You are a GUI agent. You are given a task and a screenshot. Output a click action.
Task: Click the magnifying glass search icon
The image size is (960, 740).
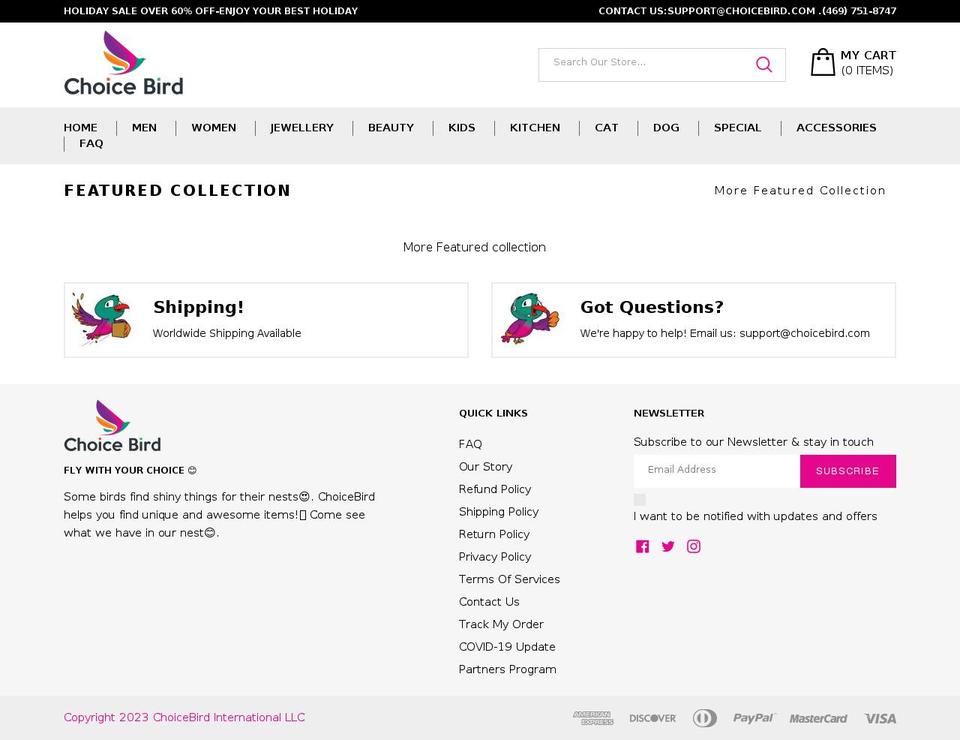[x=763, y=64]
